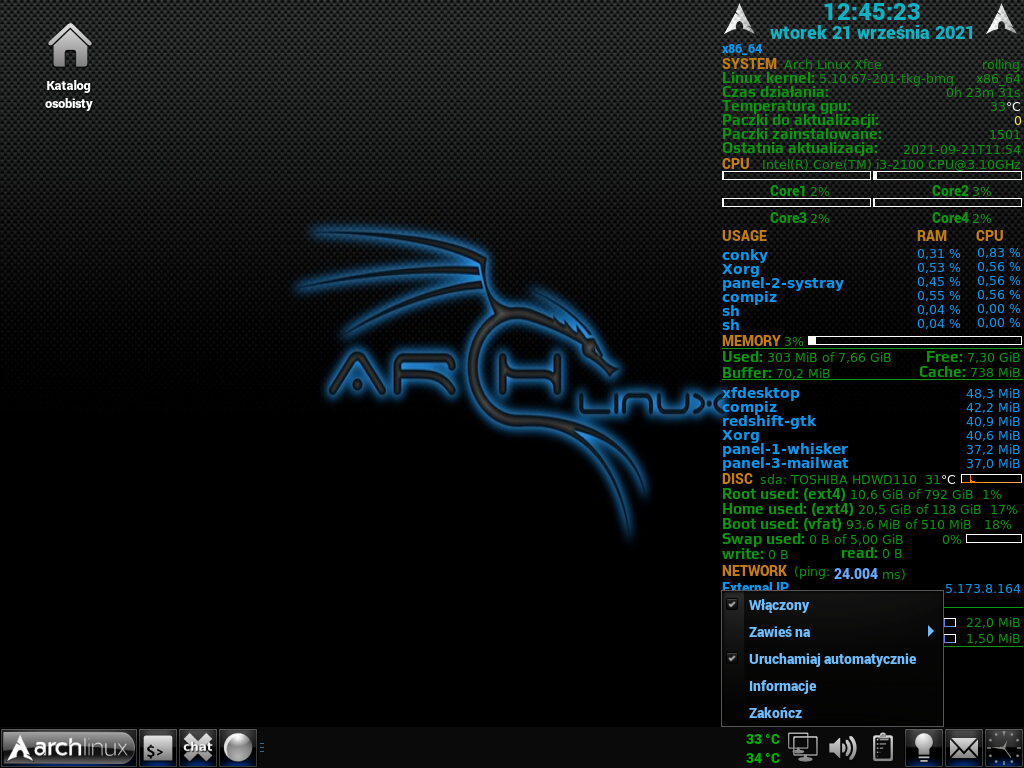
Task: Toggle the Włączony checkbox in Redshift menu
Action: (x=732, y=605)
